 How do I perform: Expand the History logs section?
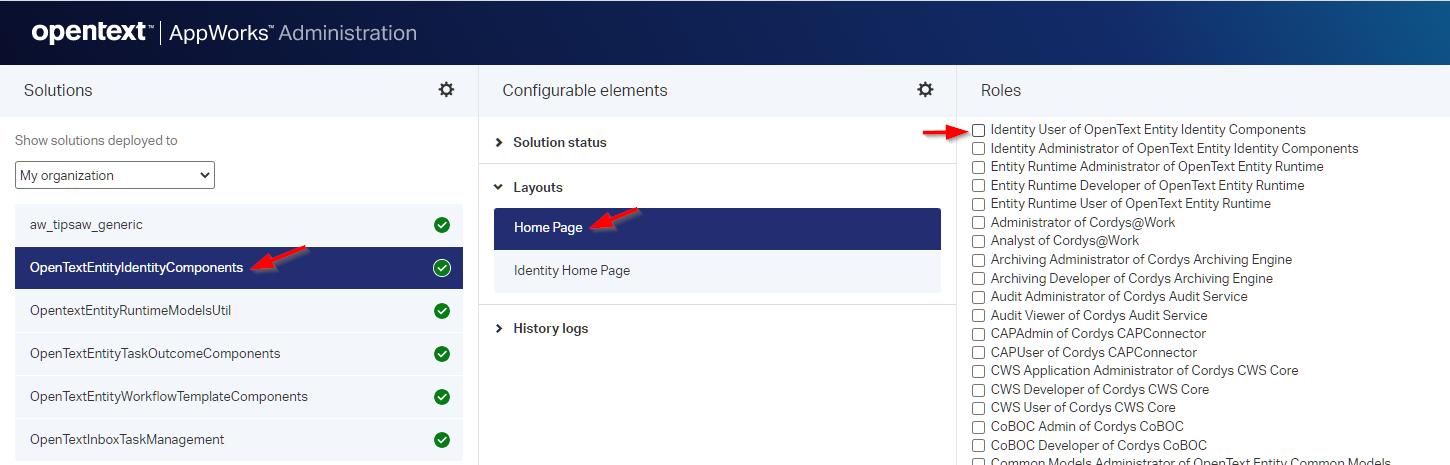(550, 329)
